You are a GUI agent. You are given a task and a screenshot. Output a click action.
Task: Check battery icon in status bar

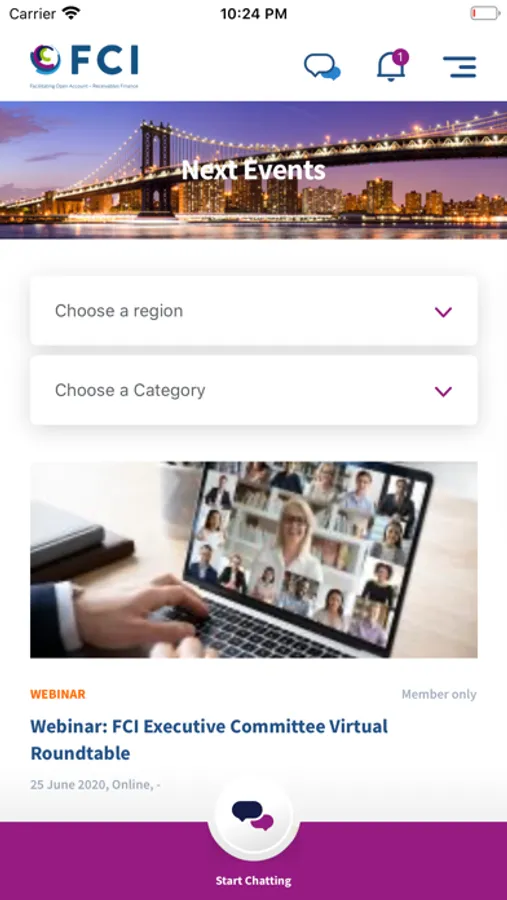[485, 13]
